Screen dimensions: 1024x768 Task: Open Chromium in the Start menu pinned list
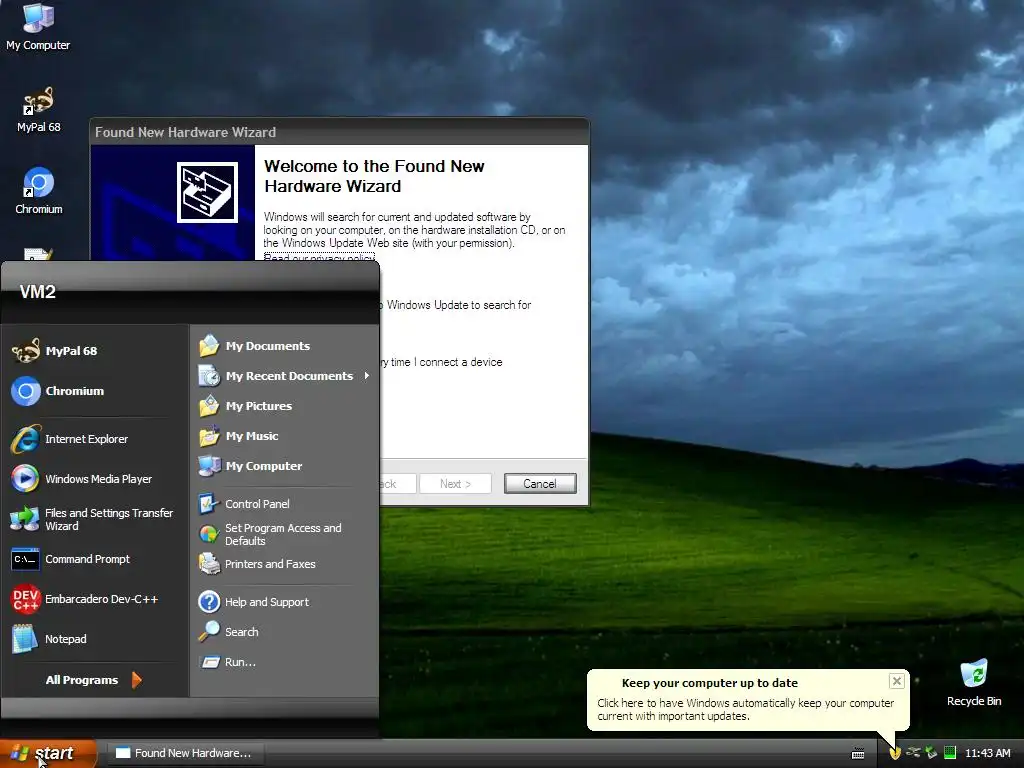coord(95,391)
